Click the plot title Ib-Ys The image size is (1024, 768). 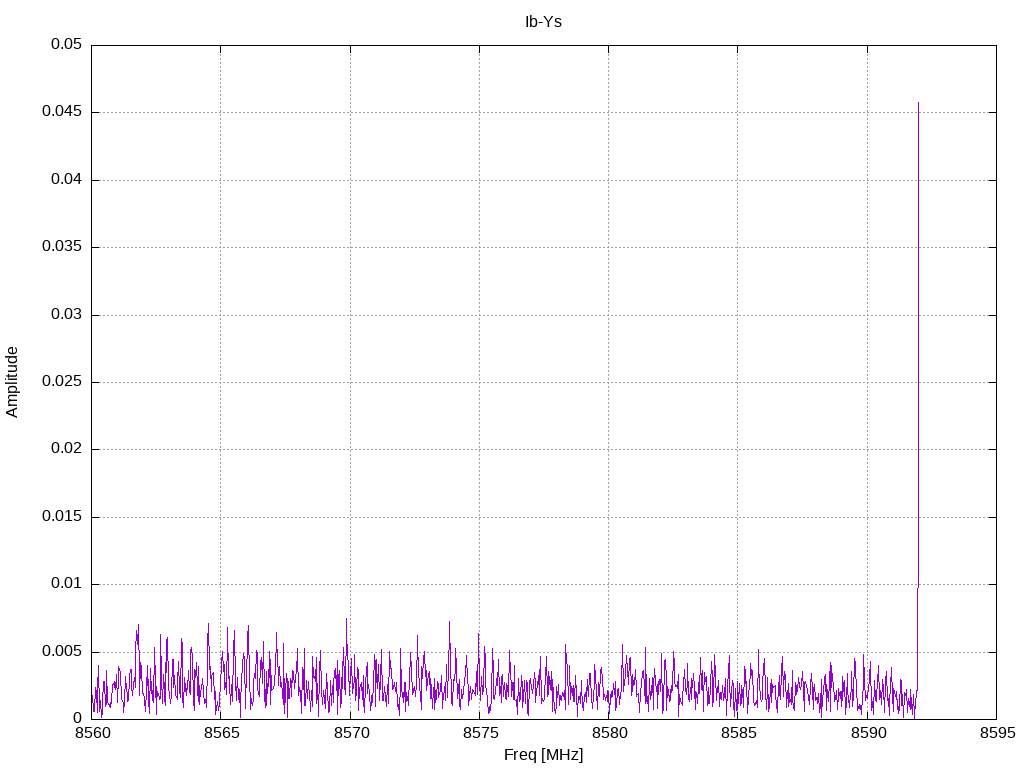(x=543, y=21)
